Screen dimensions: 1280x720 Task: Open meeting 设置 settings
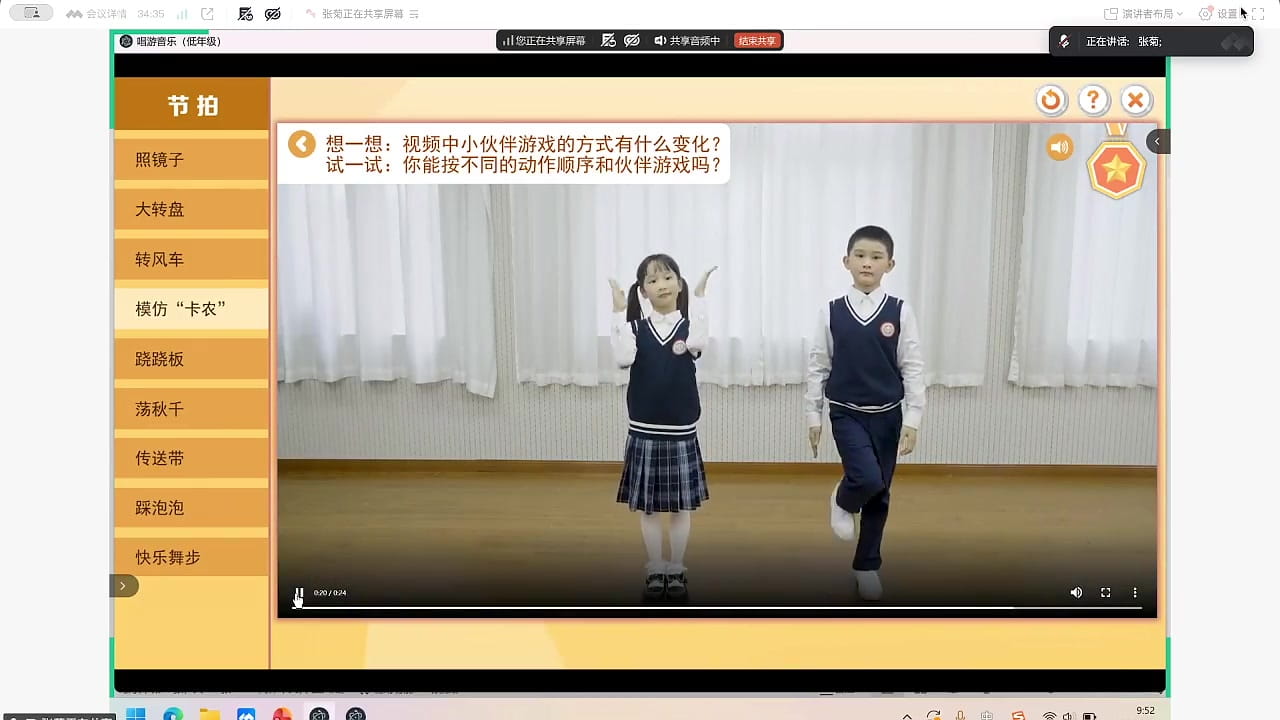pyautogui.click(x=1219, y=14)
